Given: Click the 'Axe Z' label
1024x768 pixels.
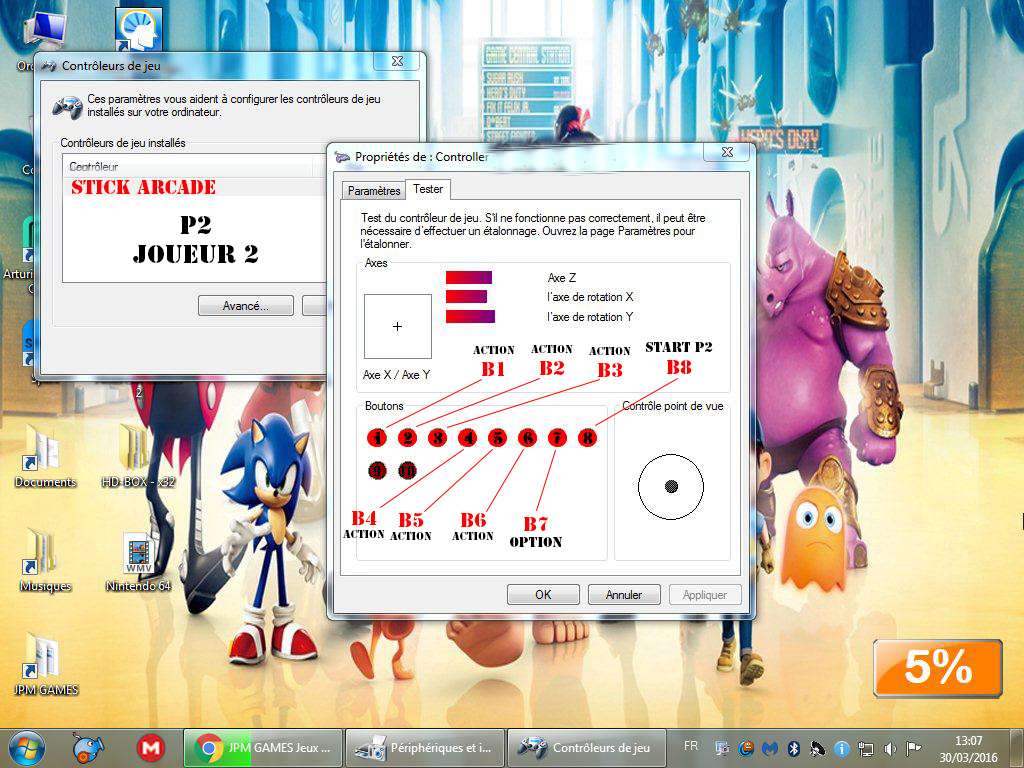Looking at the screenshot, I should [562, 278].
